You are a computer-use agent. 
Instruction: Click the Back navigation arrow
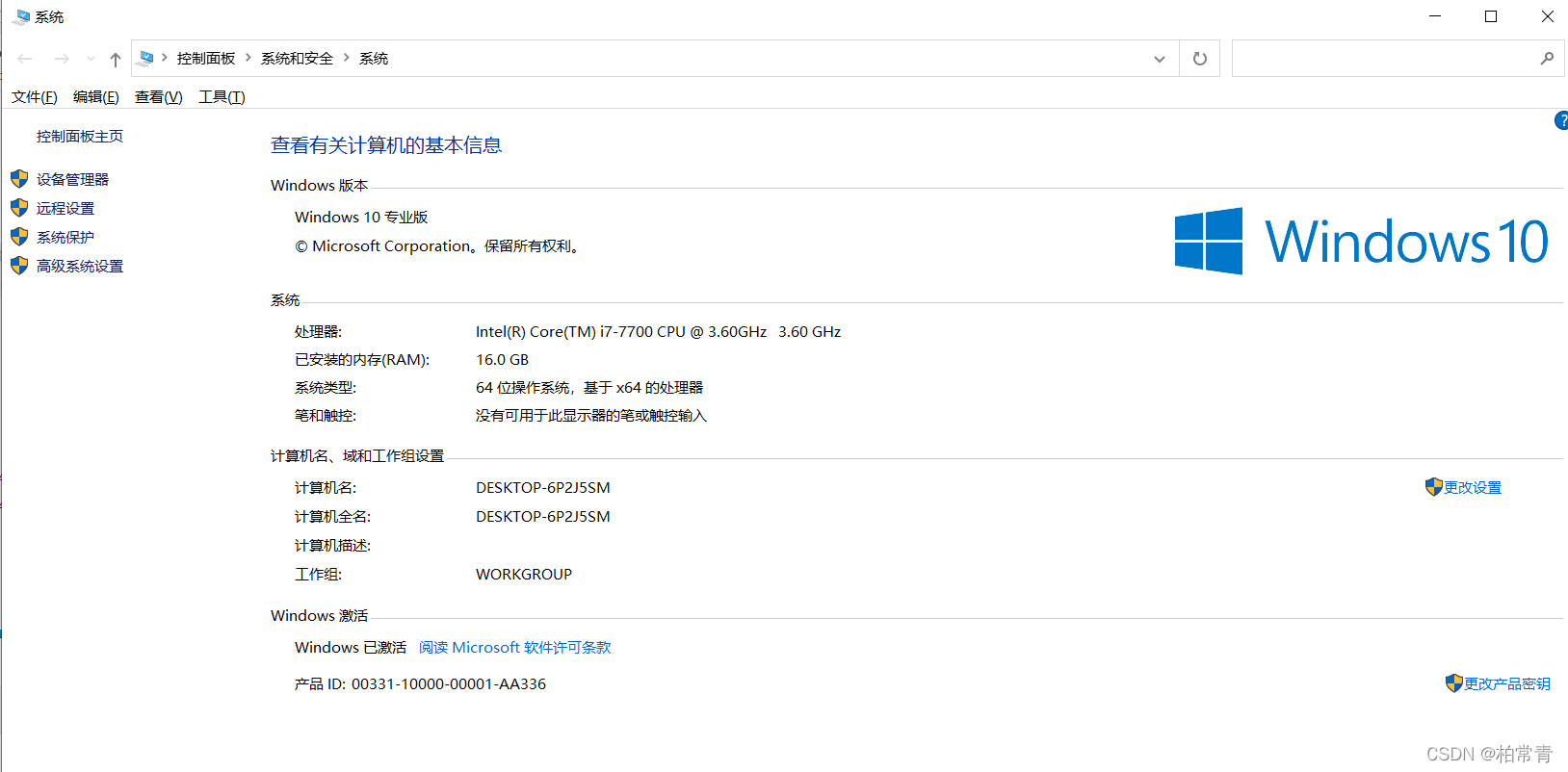[25, 59]
